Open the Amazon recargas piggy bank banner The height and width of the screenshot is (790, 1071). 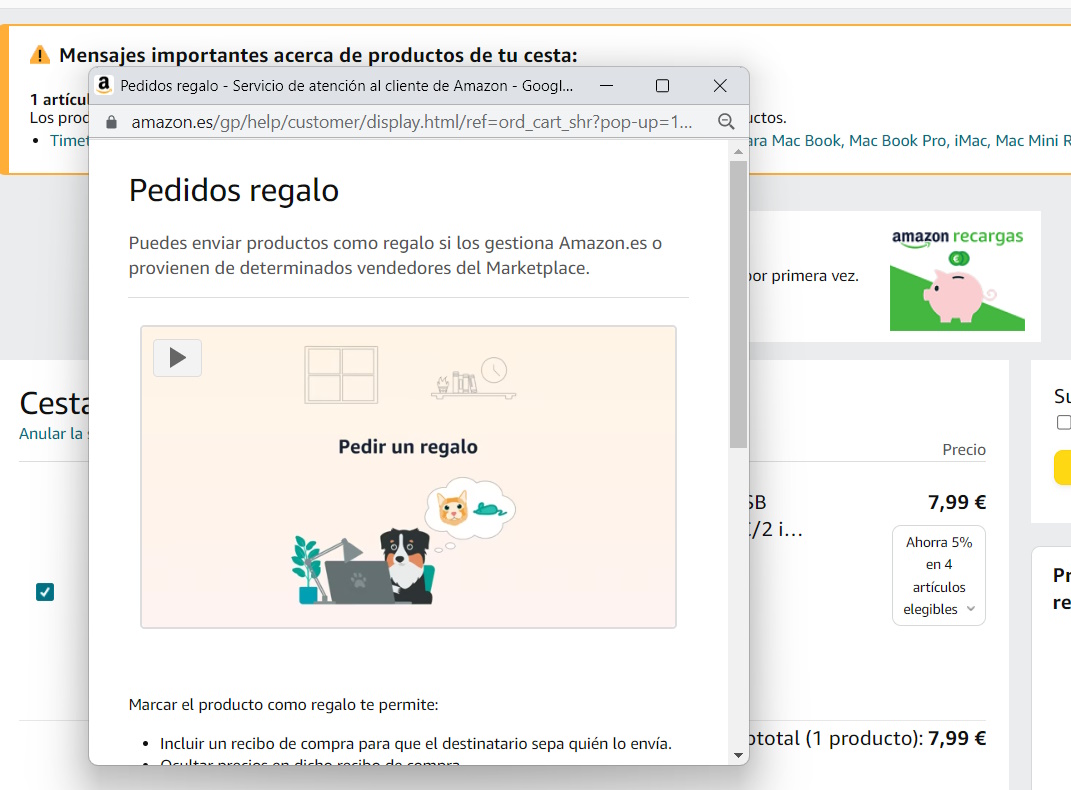(957, 279)
